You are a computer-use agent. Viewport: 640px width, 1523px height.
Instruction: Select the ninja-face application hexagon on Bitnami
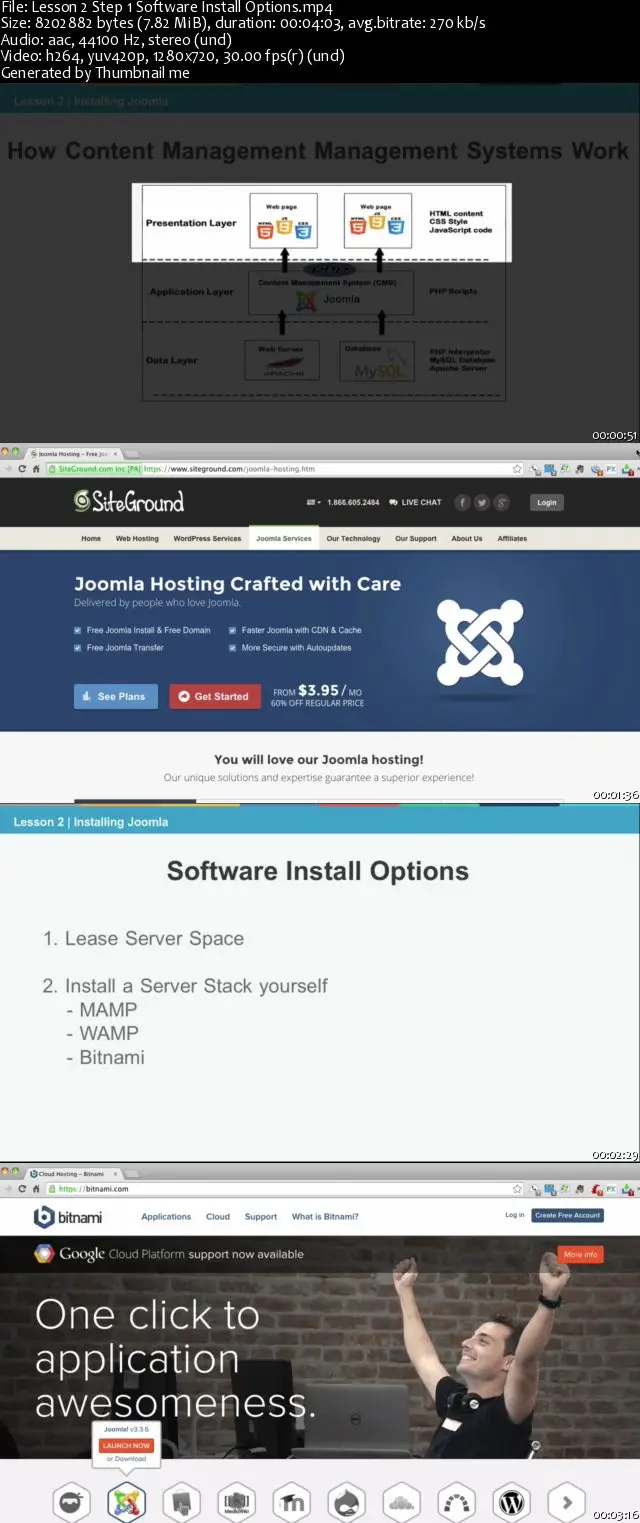click(71, 1501)
